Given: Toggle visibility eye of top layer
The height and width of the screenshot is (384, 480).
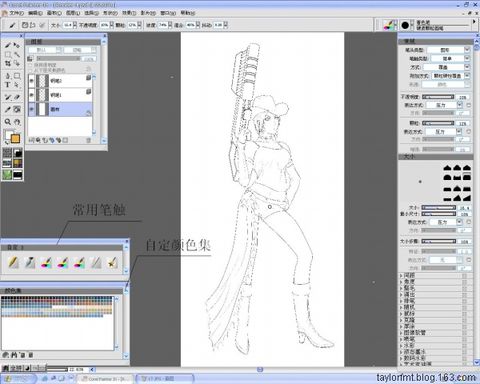Looking at the screenshot, I should pyautogui.click(x=32, y=81).
